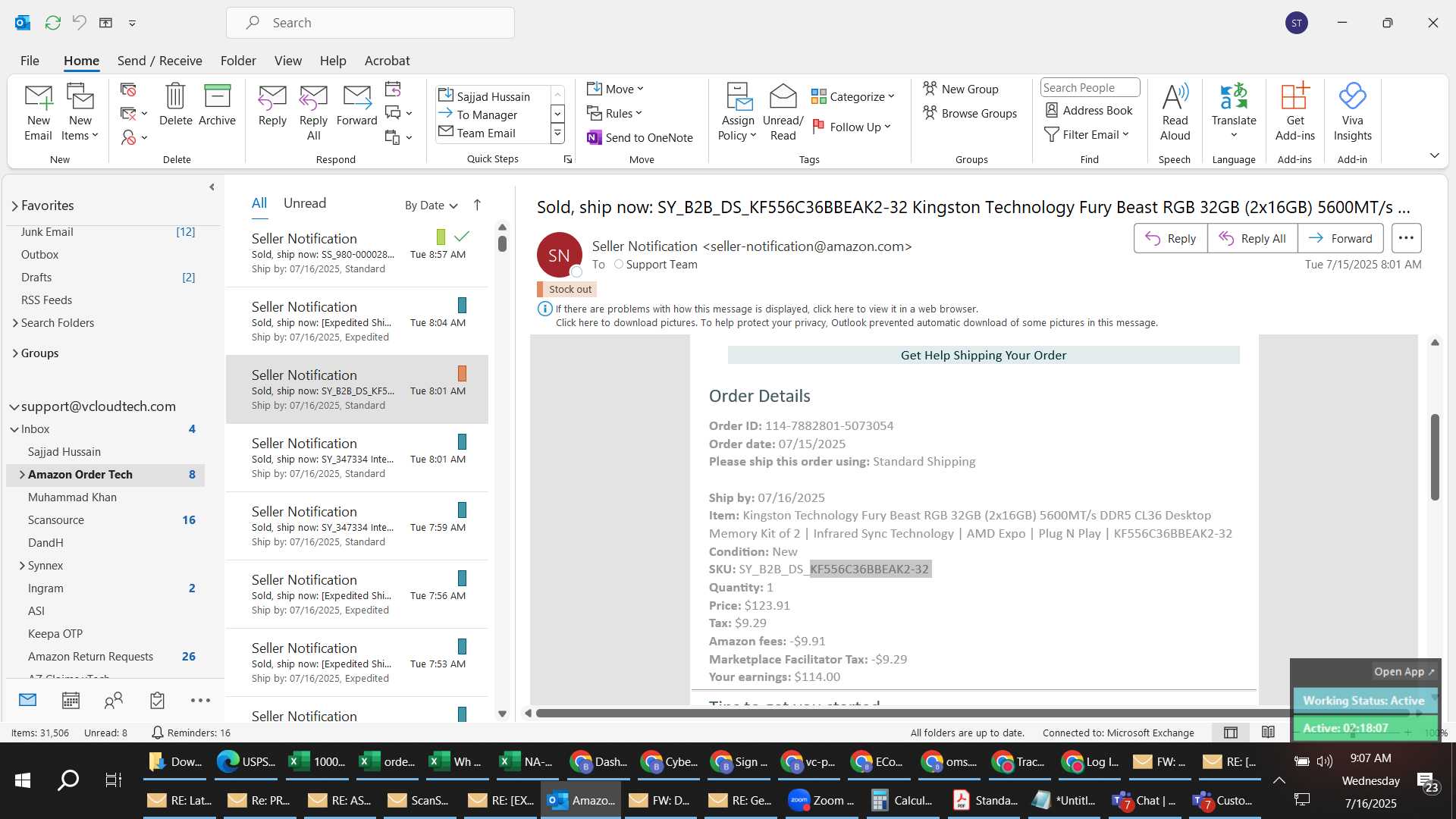Open the View tab
1456x819 pixels.
287,61
